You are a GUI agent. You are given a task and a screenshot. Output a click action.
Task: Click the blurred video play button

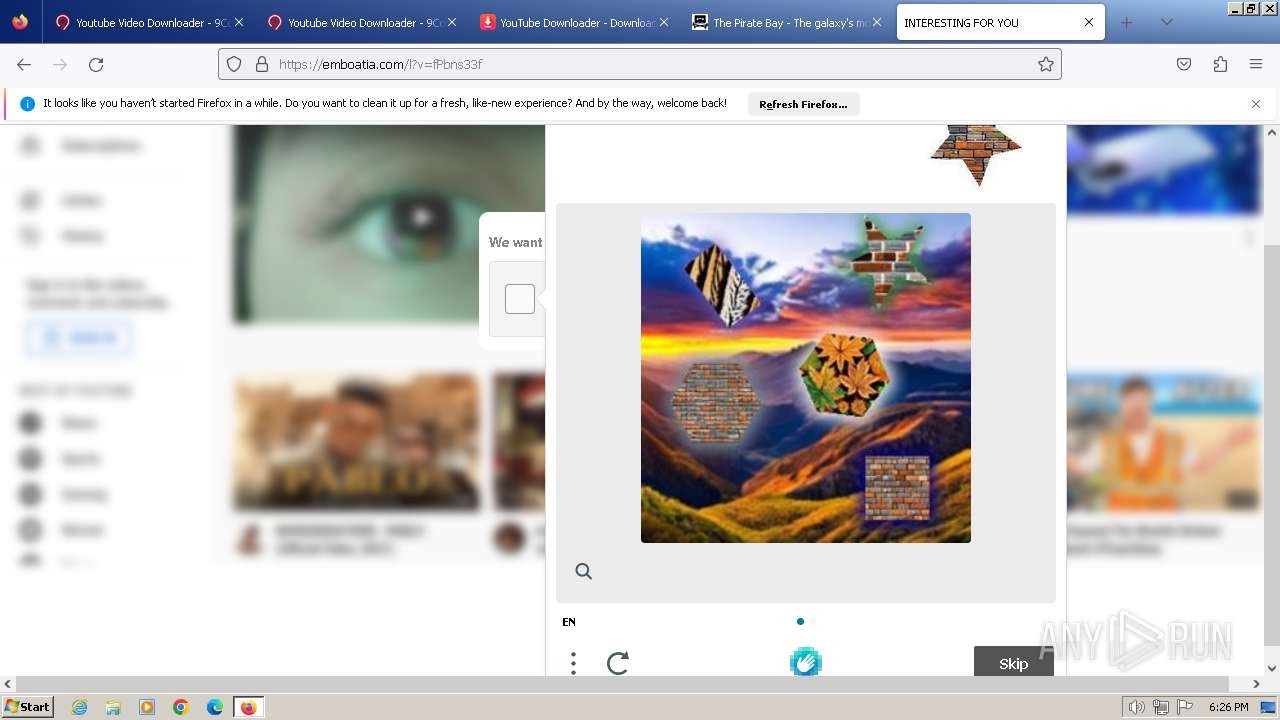coord(421,217)
